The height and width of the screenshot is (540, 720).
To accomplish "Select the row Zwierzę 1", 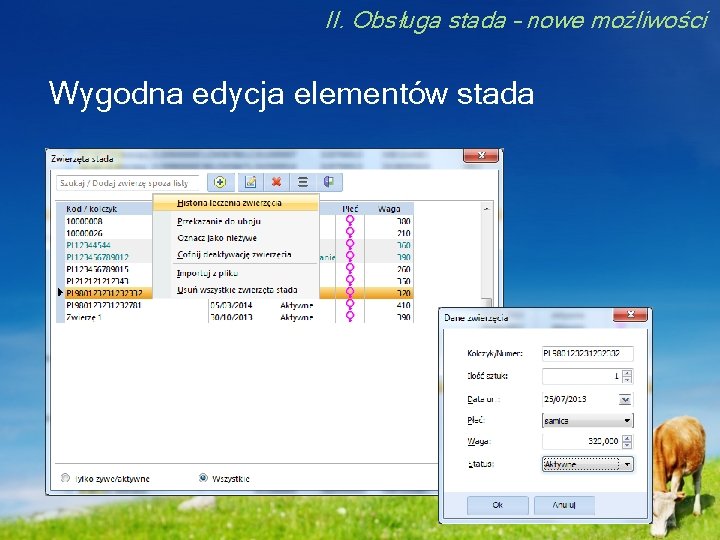I will click(234, 317).
